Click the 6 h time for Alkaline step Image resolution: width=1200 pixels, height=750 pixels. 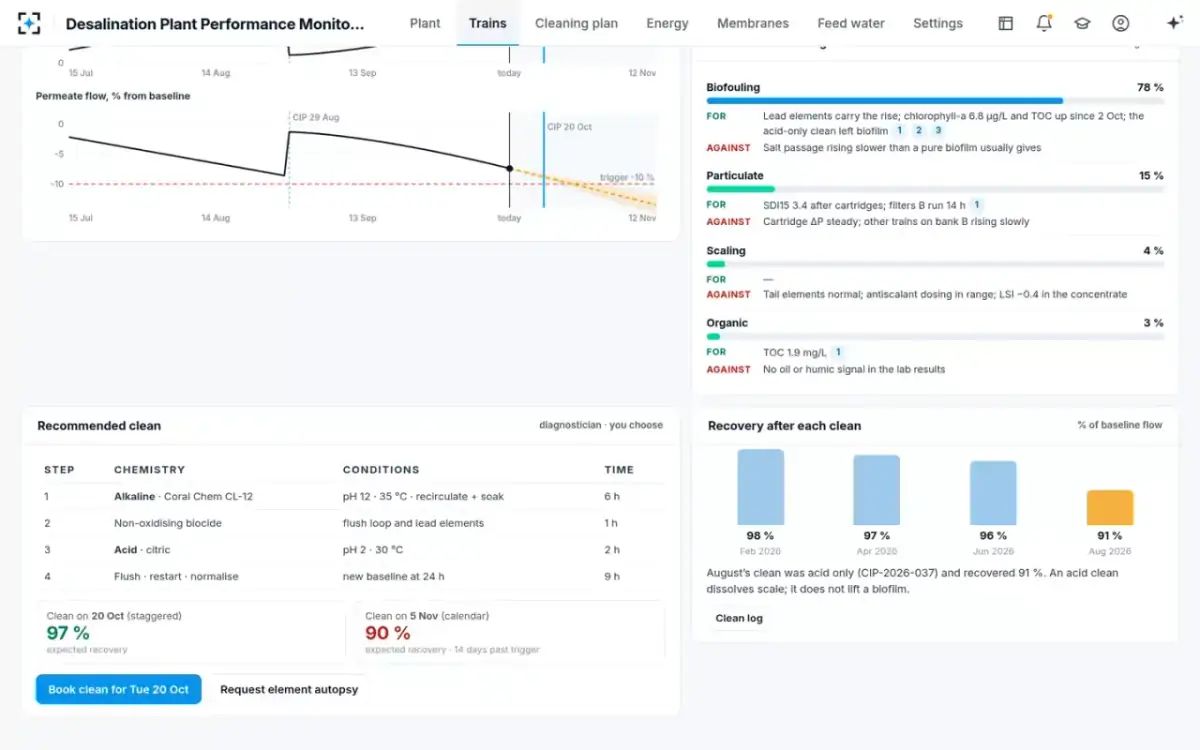coord(612,496)
